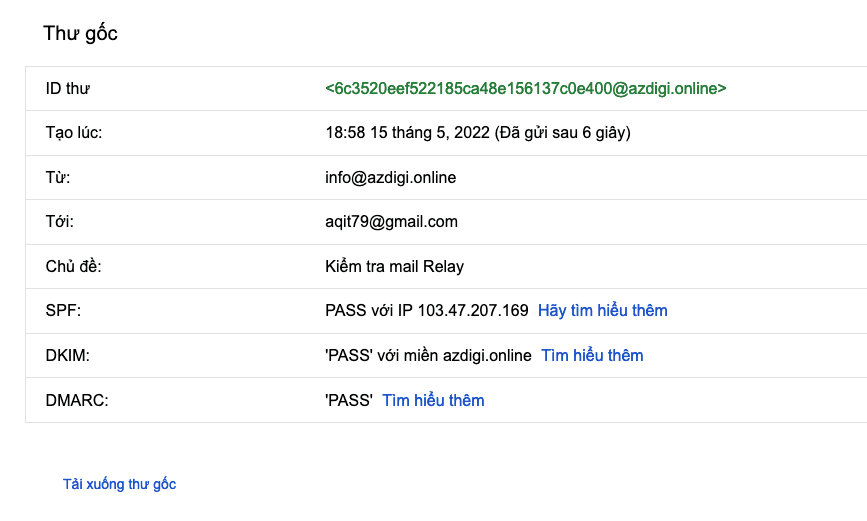This screenshot has width=867, height=521.
Task: Click the SPF result "PASS với IP 103.47.207.169"
Action: pos(426,311)
